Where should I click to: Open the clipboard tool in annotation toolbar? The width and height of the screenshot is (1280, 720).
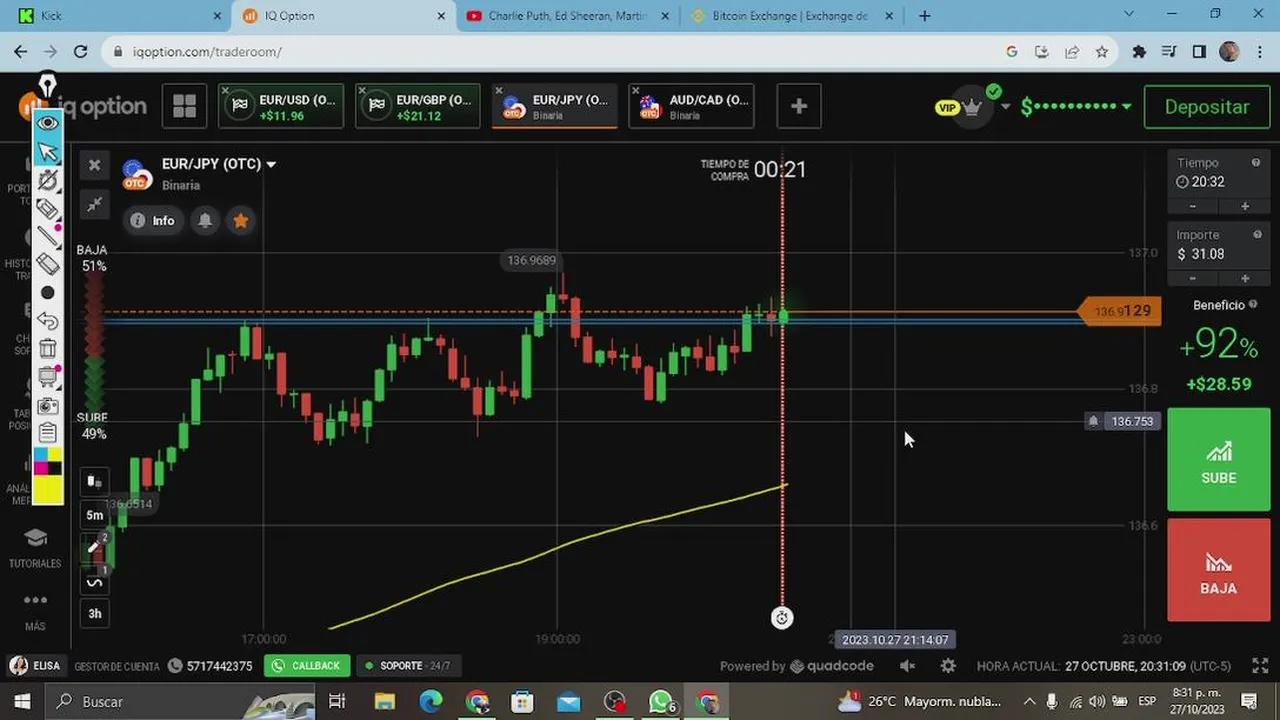(47, 433)
